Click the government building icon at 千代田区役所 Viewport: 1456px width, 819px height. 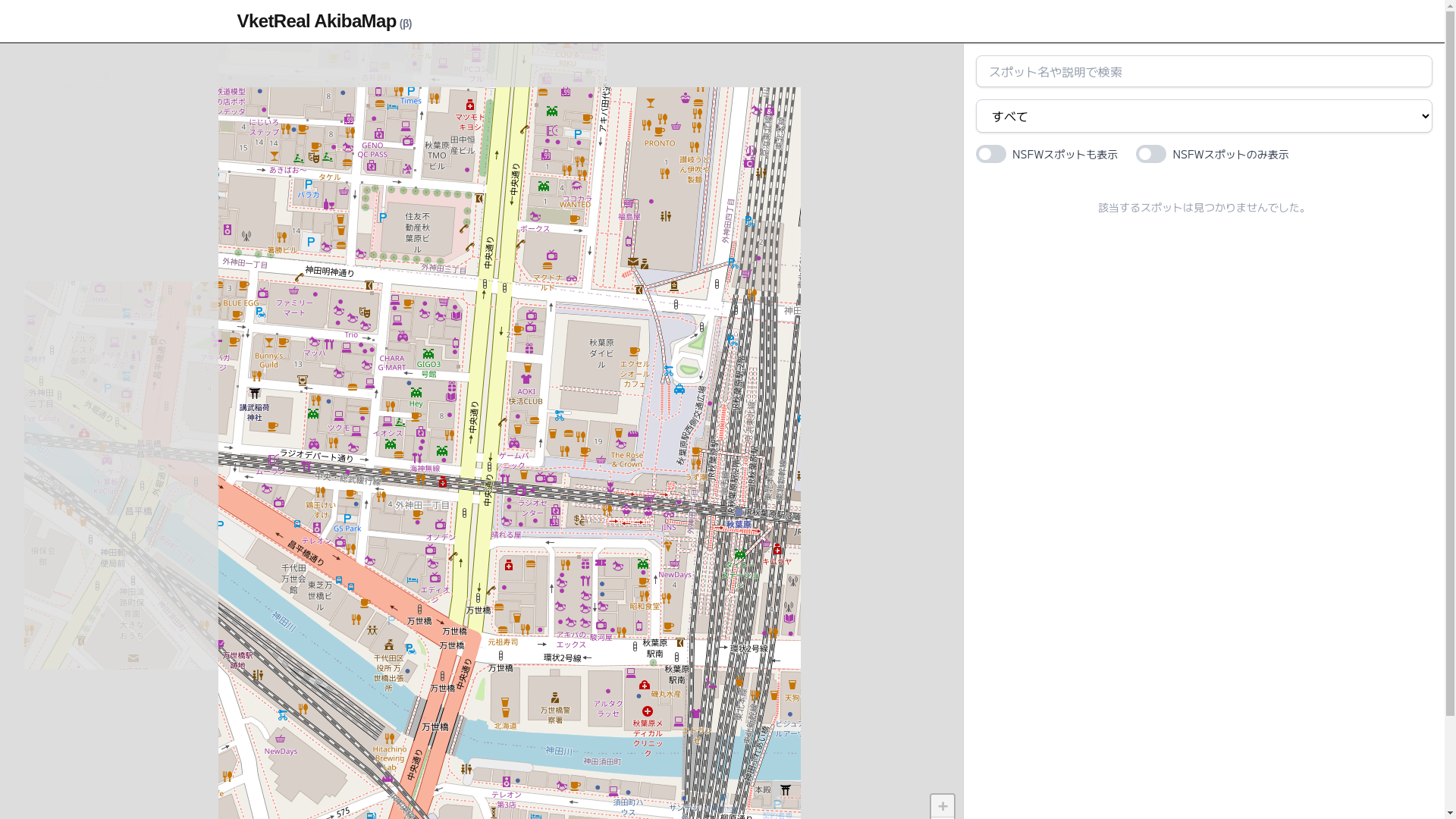point(389,645)
